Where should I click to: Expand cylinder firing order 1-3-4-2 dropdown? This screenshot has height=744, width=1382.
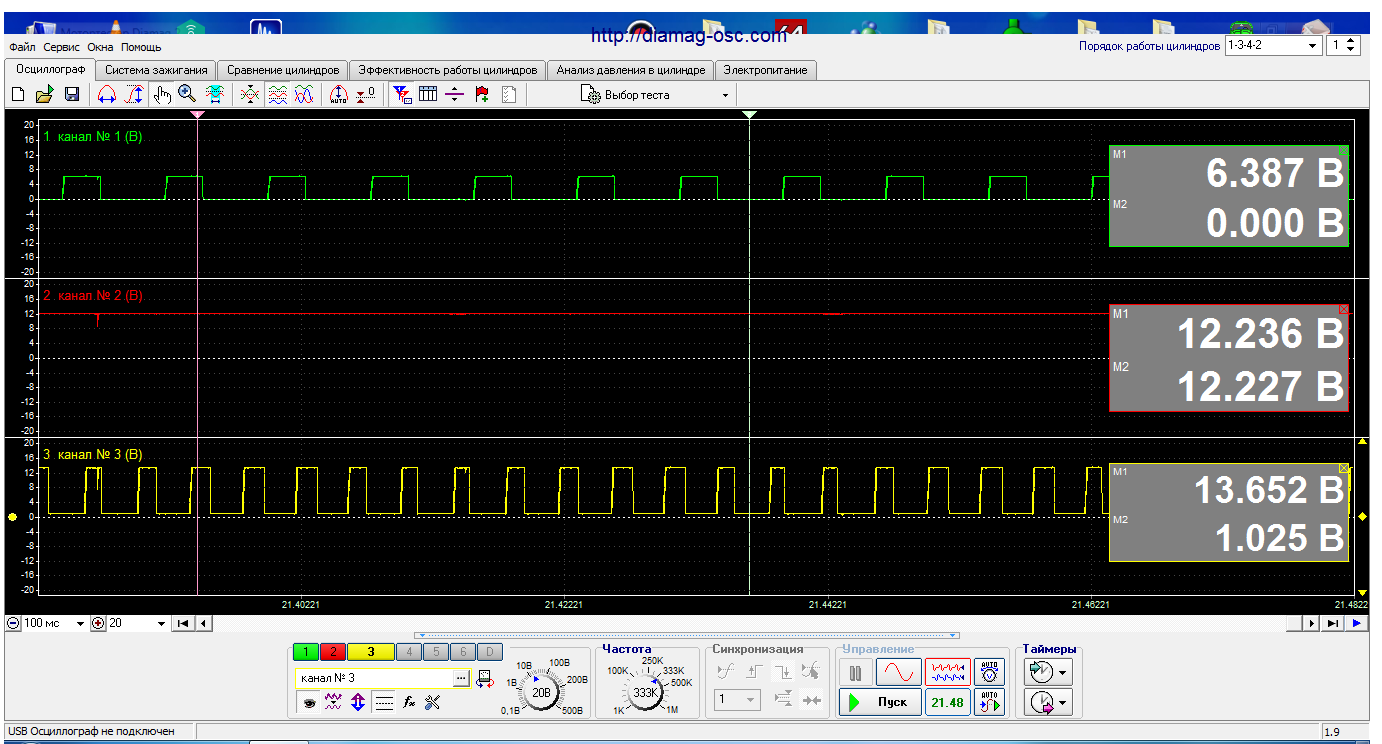[x=1313, y=46]
